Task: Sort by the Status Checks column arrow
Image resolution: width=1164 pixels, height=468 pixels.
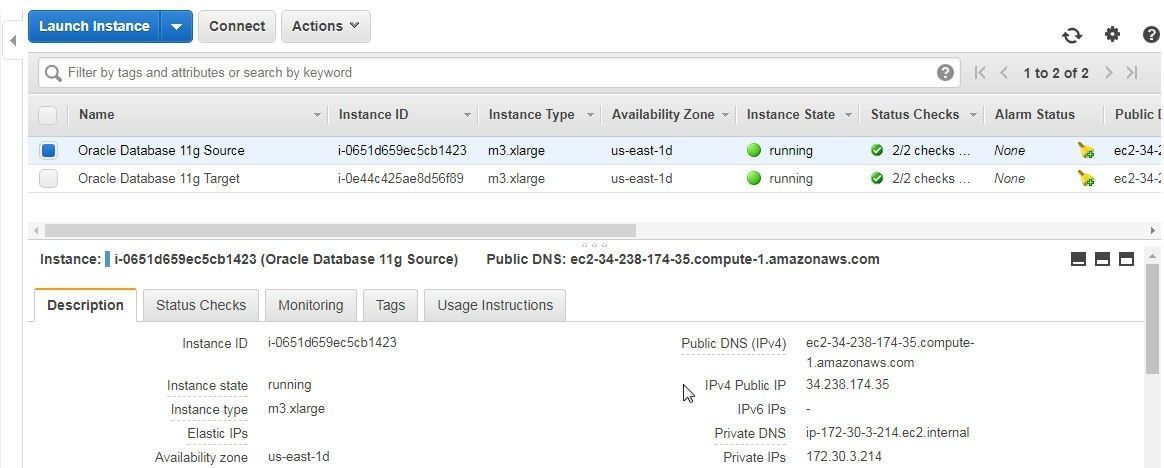Action: pyautogui.click(x=972, y=116)
